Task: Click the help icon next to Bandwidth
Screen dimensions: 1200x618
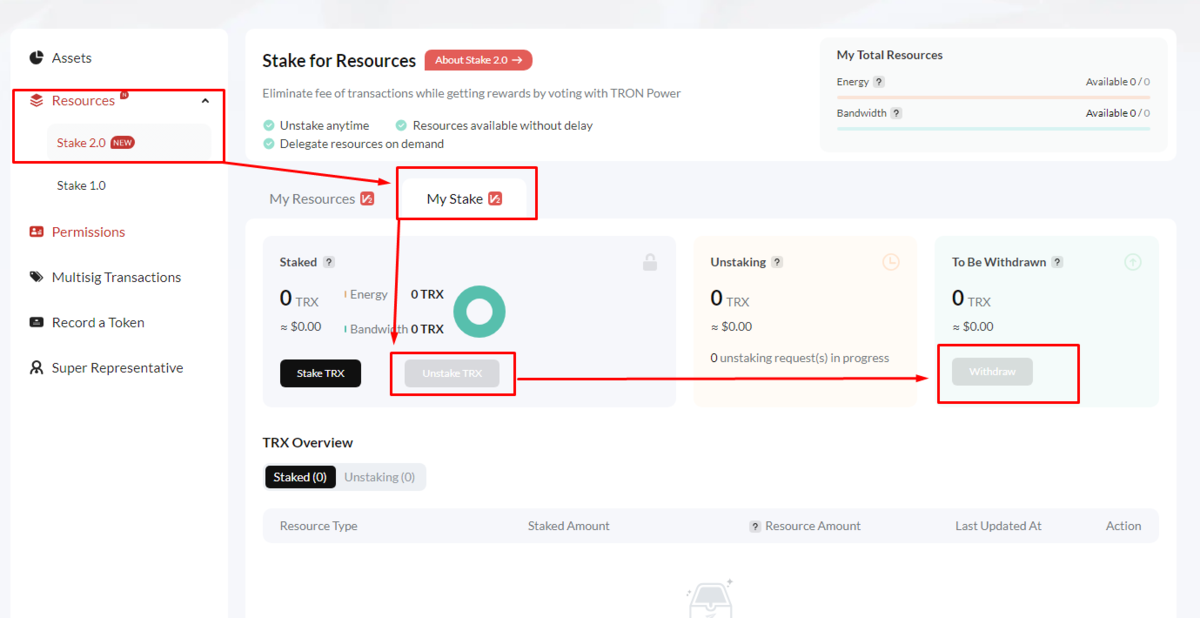Action: tap(896, 113)
